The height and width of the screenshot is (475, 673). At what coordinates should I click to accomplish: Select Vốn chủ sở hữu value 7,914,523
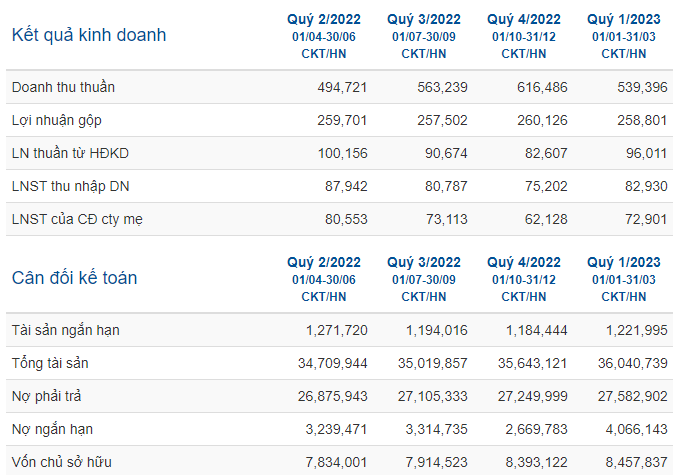coord(437,463)
